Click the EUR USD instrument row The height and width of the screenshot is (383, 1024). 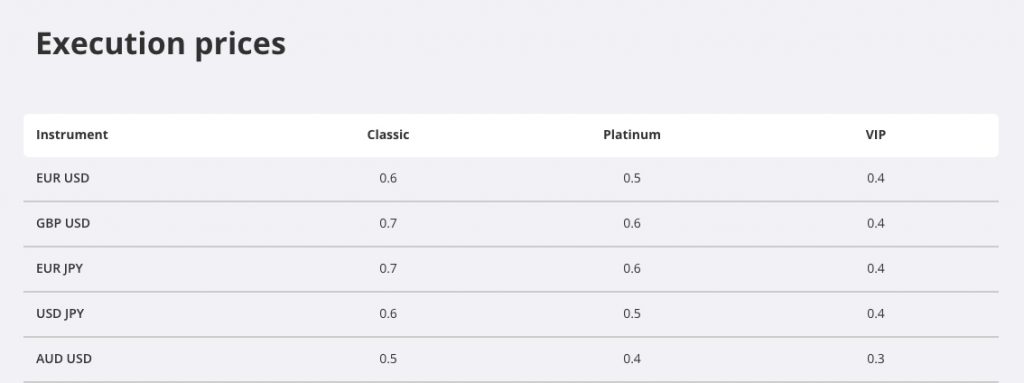(511, 178)
